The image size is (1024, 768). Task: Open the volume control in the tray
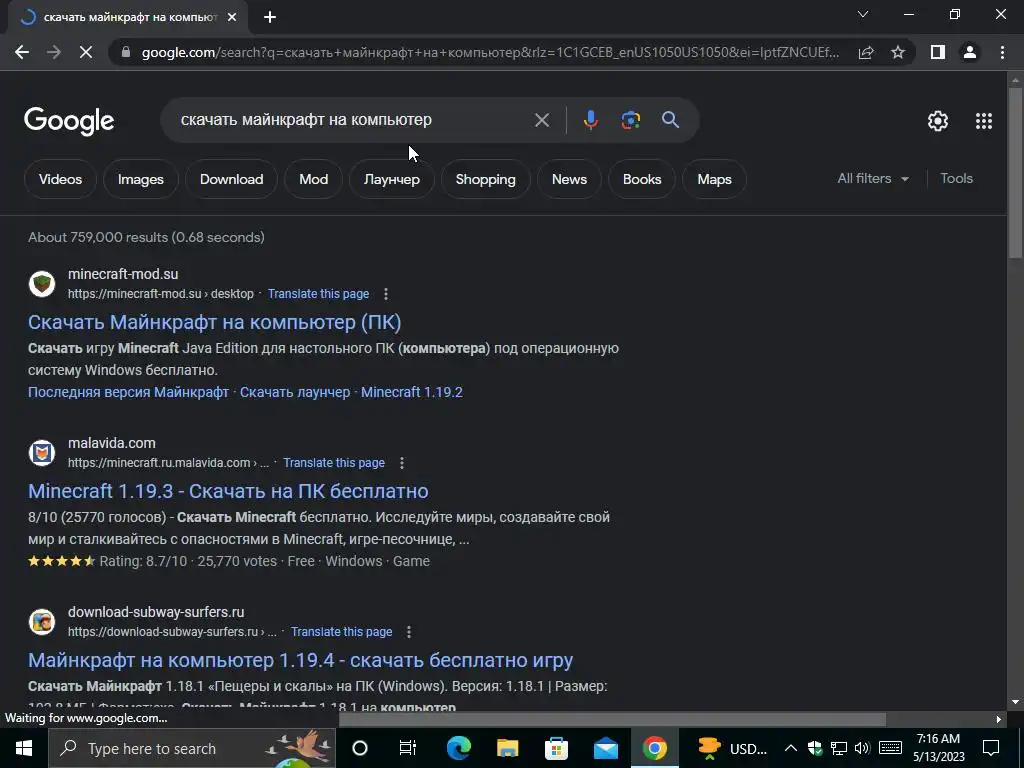pyautogui.click(x=862, y=748)
